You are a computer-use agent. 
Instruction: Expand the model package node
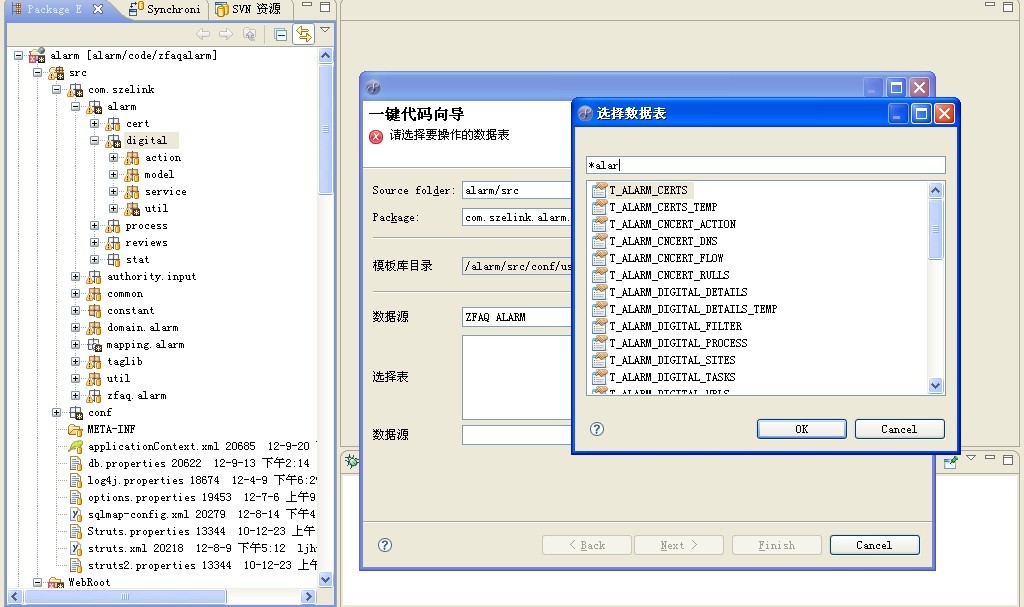point(113,174)
